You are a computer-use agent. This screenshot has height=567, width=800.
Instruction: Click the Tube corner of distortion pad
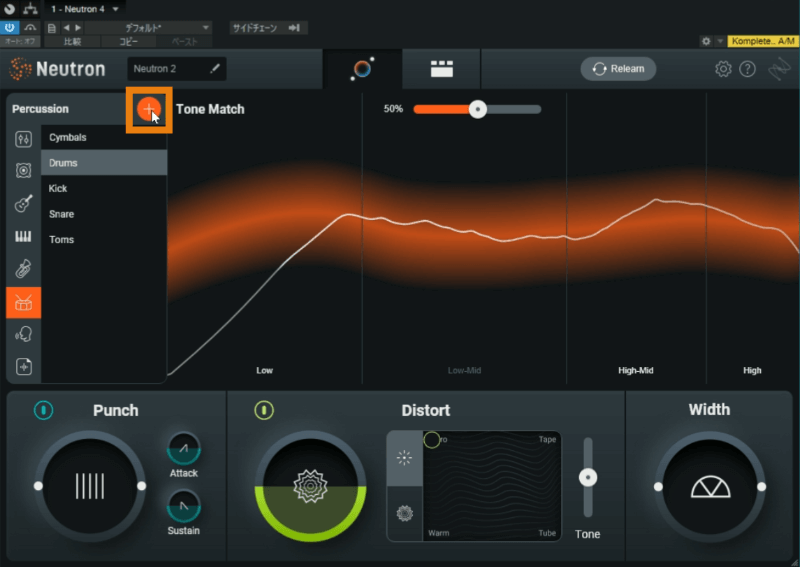click(547, 533)
